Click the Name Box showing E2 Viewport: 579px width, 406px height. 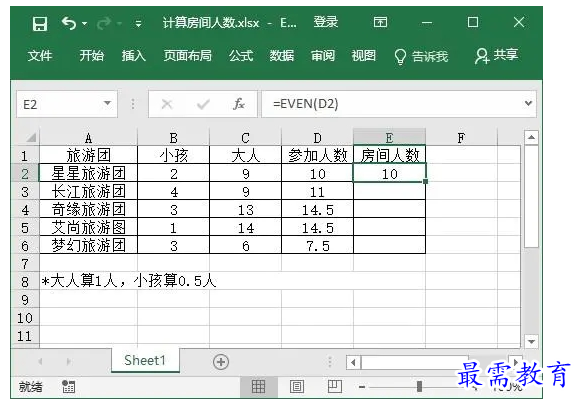(x=59, y=104)
